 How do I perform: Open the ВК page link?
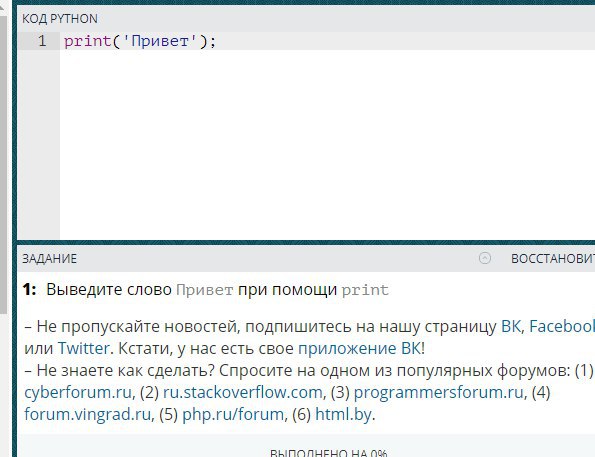(x=511, y=326)
